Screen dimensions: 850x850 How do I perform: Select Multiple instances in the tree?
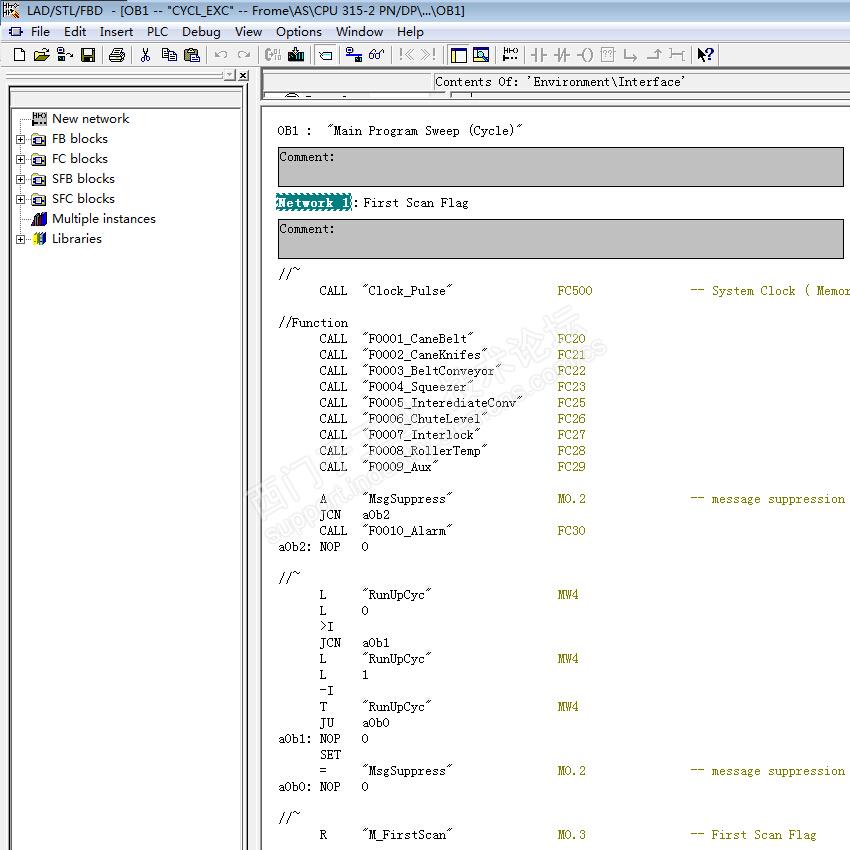click(x=103, y=219)
